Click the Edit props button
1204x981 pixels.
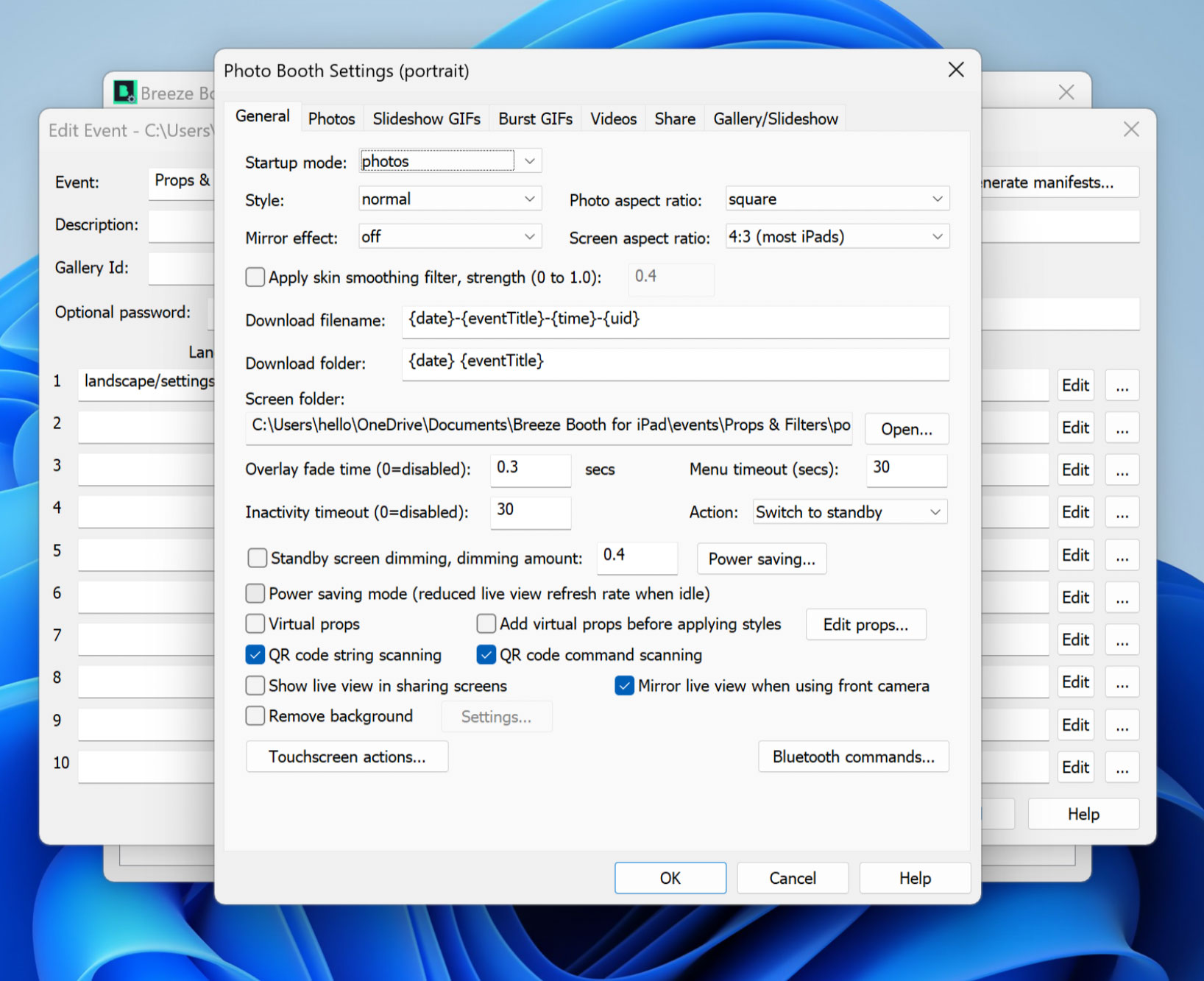(x=865, y=625)
